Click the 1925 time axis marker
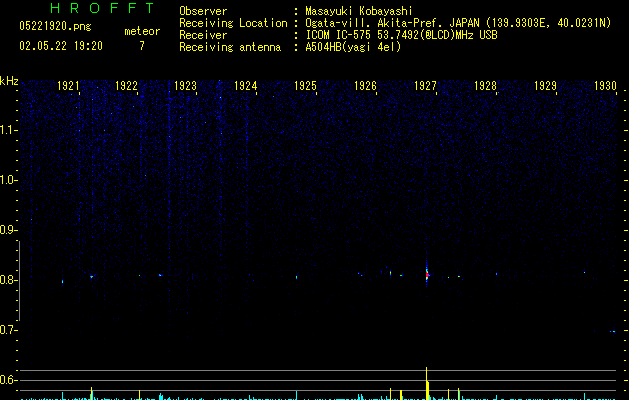Image resolution: width=629 pixels, height=400 pixels. tap(305, 86)
